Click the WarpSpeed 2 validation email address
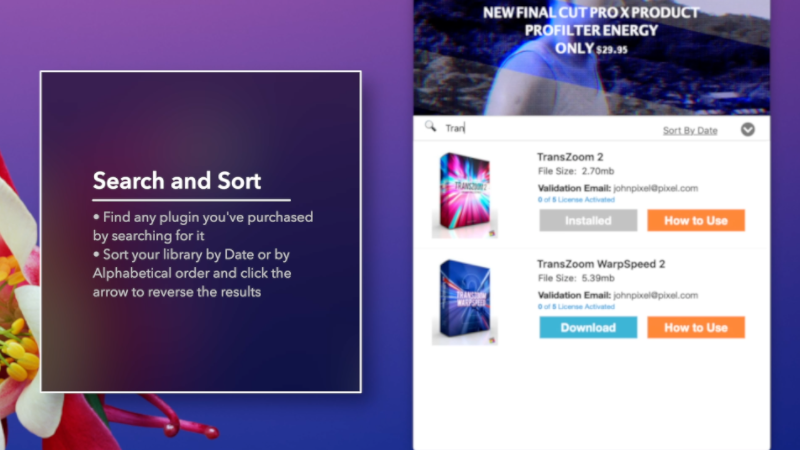Viewport: 800px width, 450px height. tap(656, 295)
